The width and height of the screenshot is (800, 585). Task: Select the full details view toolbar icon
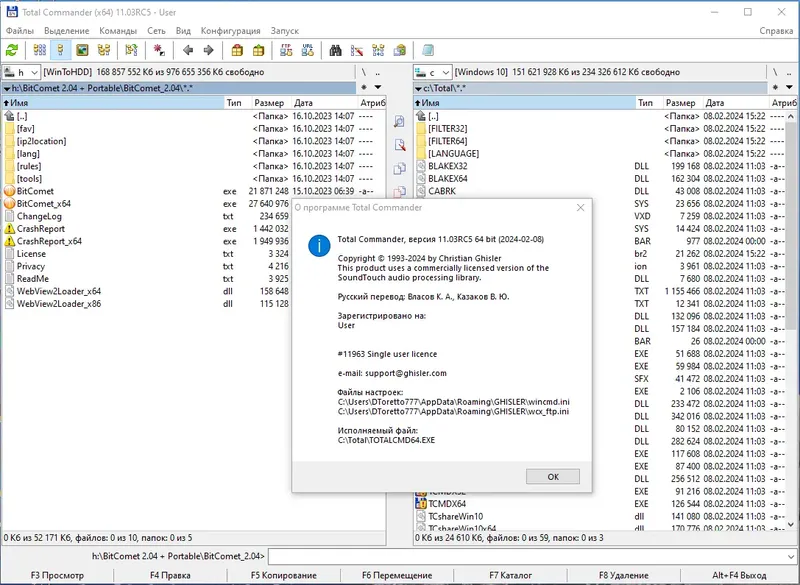[x=61, y=50]
